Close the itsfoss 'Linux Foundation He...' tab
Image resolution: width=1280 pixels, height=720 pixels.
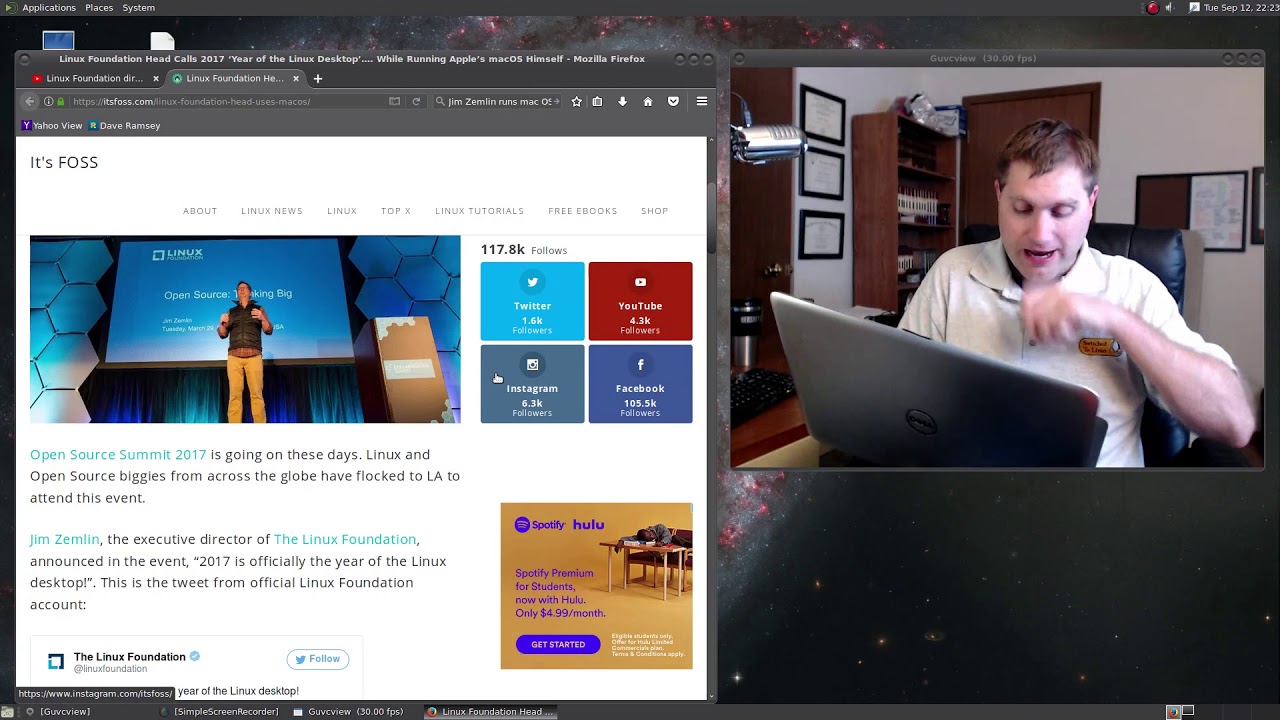[x=296, y=78]
